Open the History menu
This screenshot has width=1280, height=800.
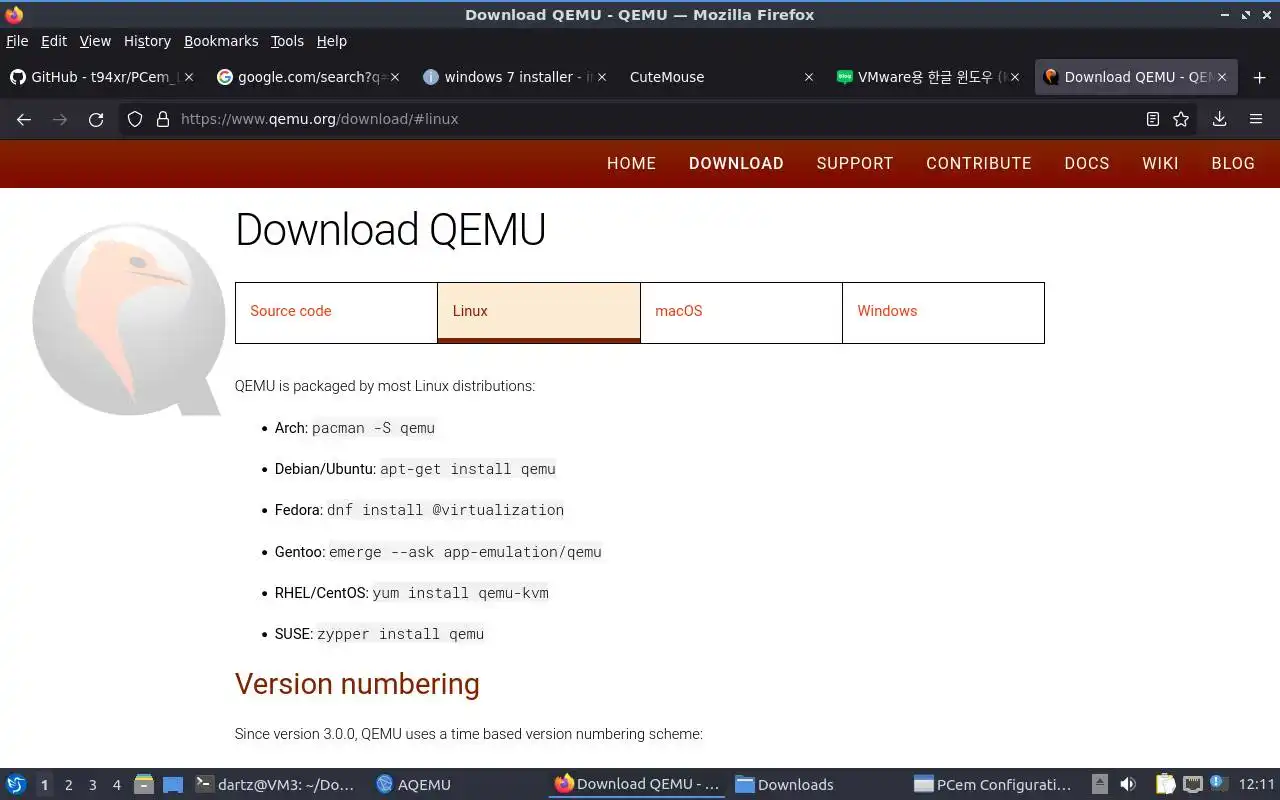pos(147,41)
